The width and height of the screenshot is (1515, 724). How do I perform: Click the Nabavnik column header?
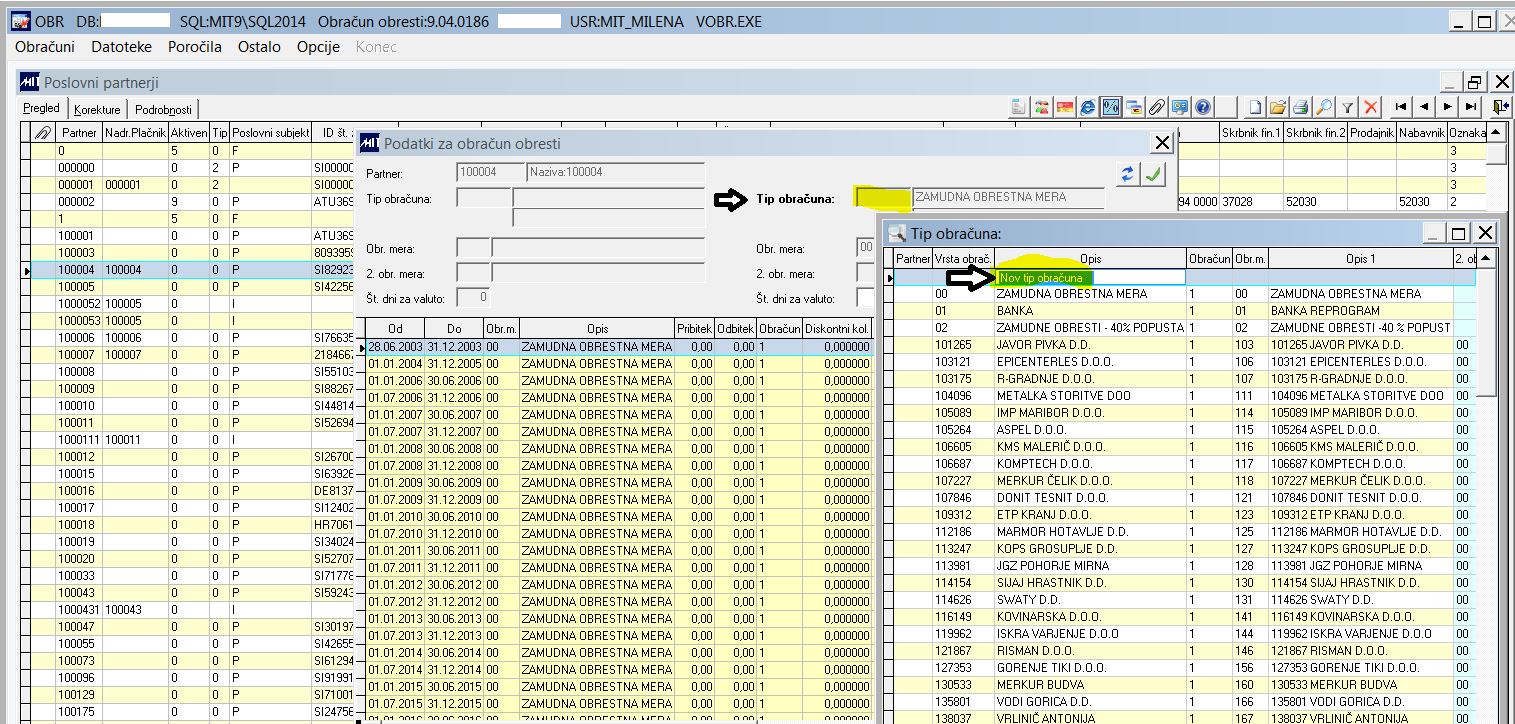(1421, 132)
